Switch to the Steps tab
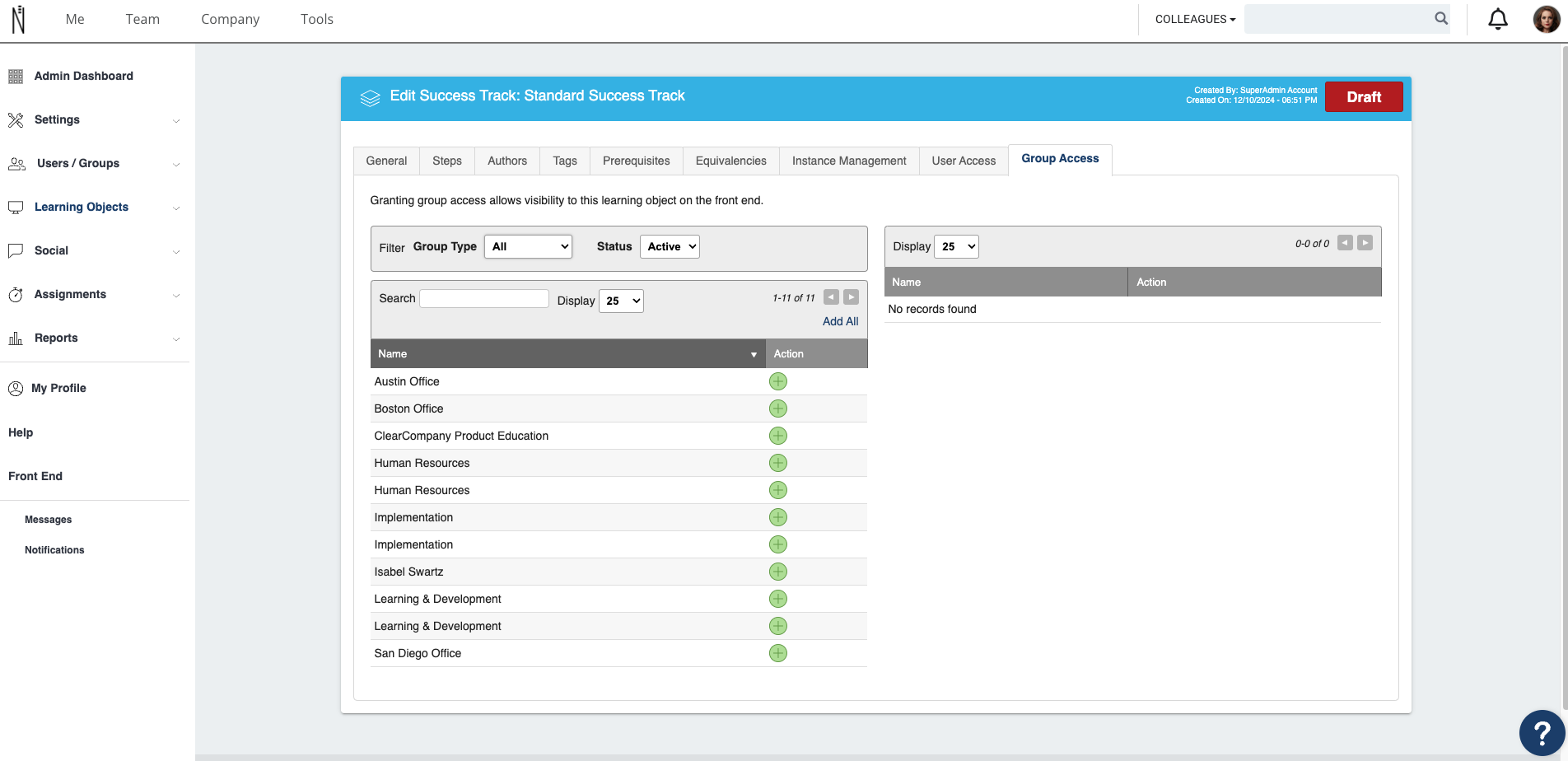Image resolution: width=1568 pixels, height=761 pixels. tap(447, 161)
